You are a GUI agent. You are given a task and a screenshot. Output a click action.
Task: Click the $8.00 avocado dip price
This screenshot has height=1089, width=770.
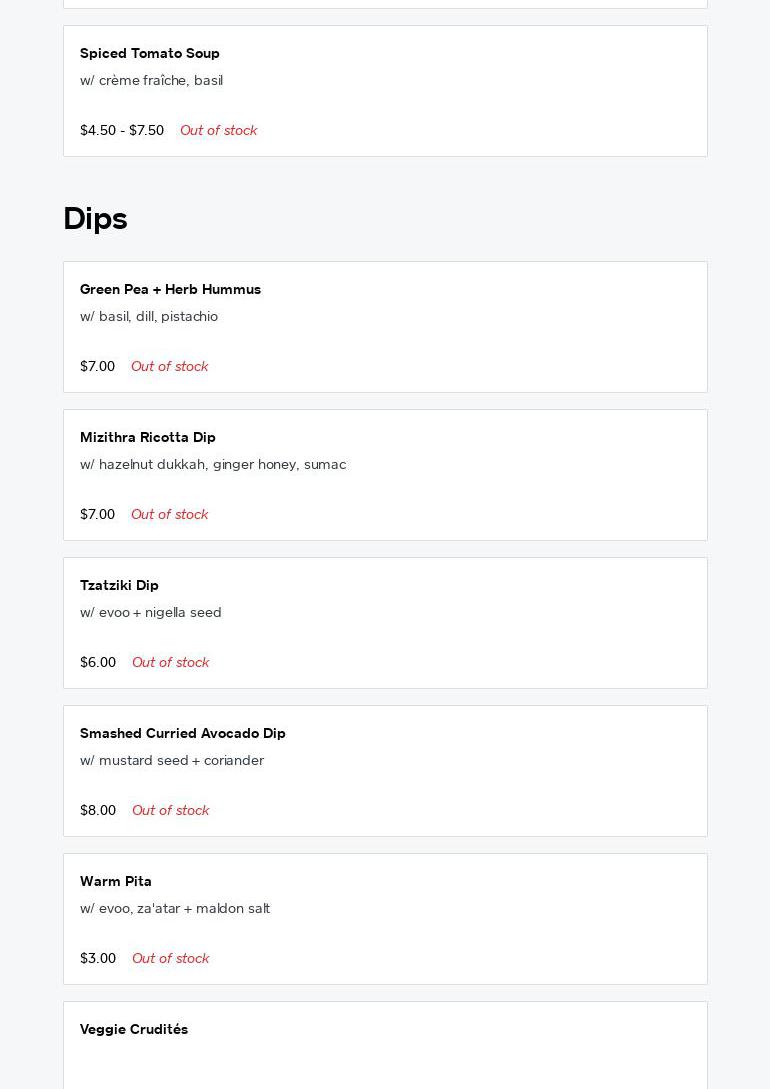pos(98,810)
